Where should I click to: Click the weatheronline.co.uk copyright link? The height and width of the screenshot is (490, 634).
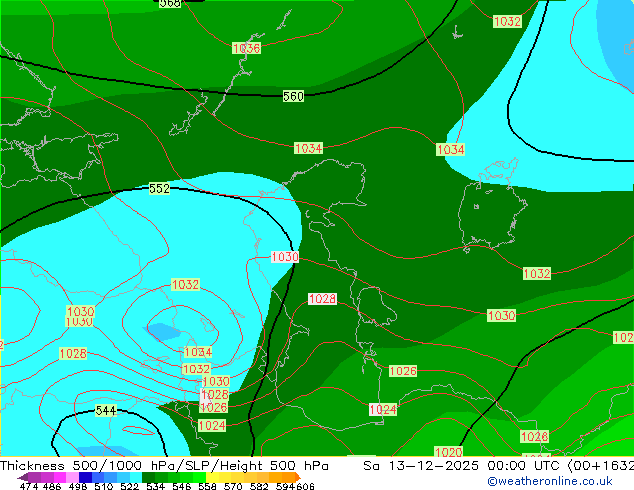pyautogui.click(x=550, y=481)
